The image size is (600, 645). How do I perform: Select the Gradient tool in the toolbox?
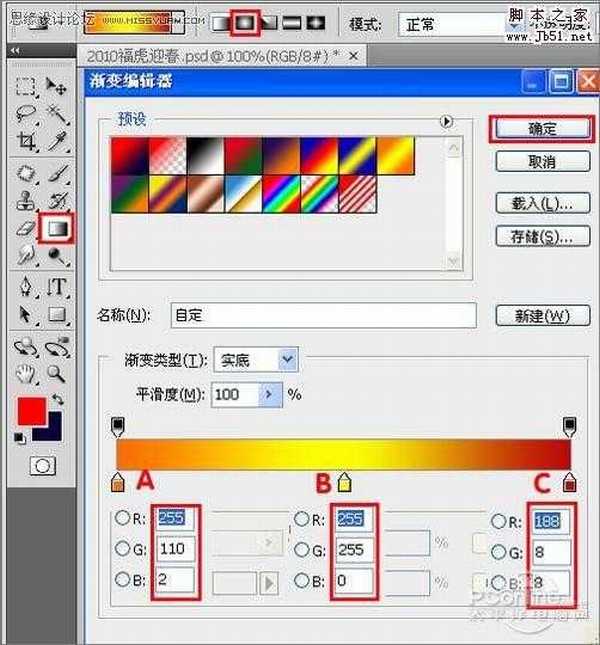(x=56, y=229)
